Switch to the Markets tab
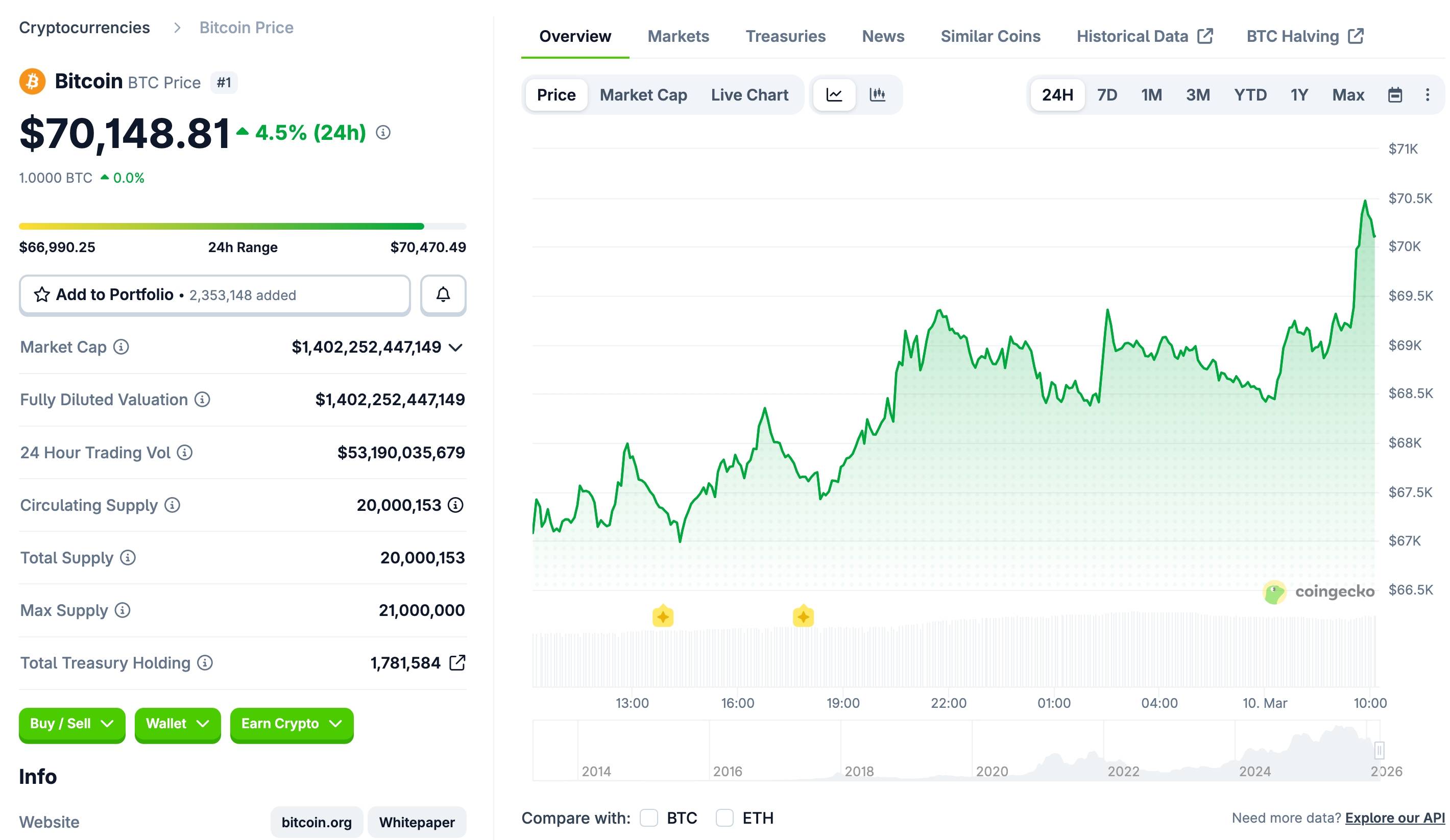 tap(678, 36)
